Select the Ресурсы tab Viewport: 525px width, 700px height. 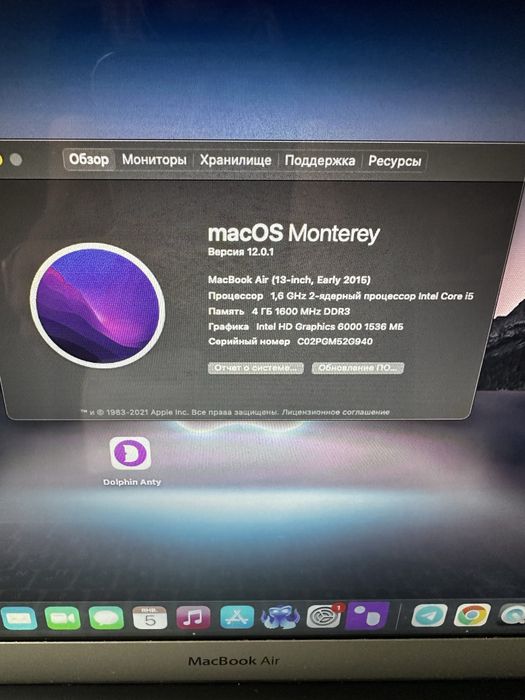(x=395, y=161)
